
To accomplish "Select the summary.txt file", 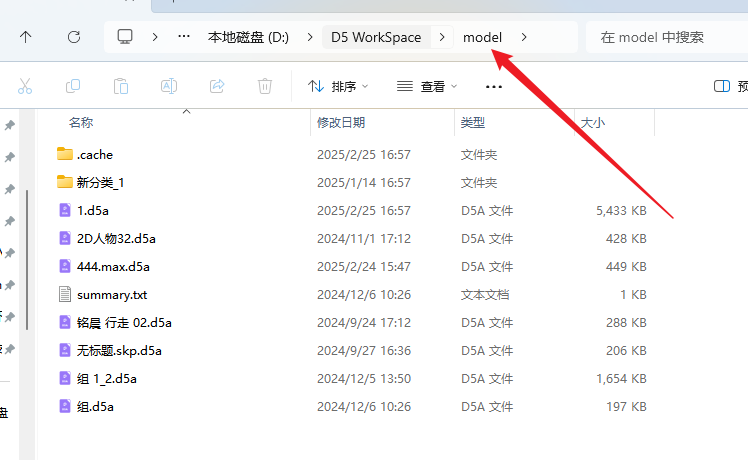I will click(111, 295).
